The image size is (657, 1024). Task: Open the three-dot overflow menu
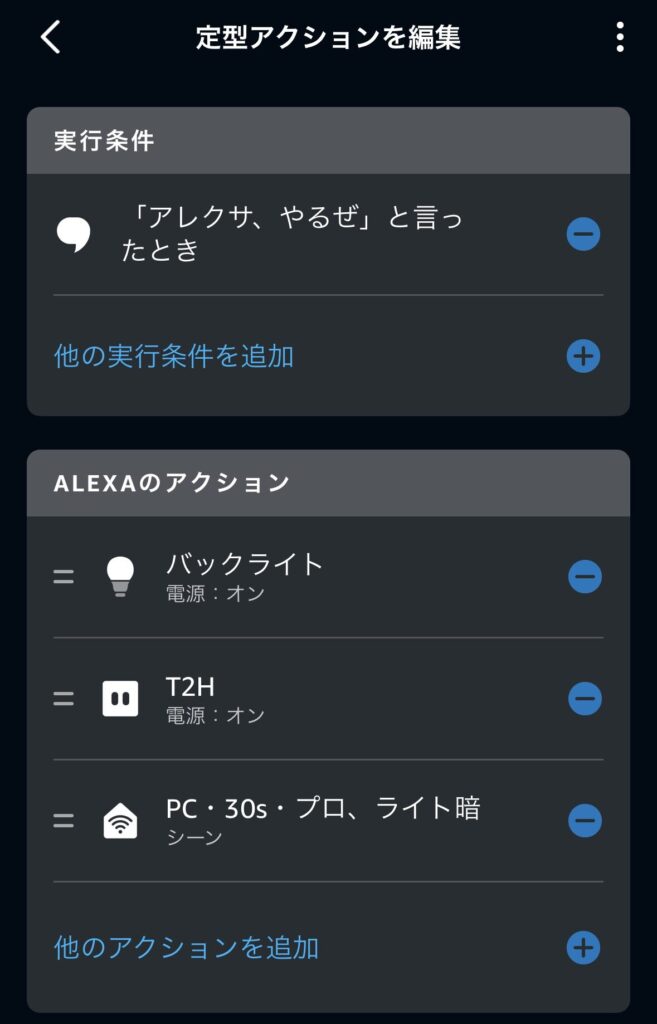(x=620, y=38)
